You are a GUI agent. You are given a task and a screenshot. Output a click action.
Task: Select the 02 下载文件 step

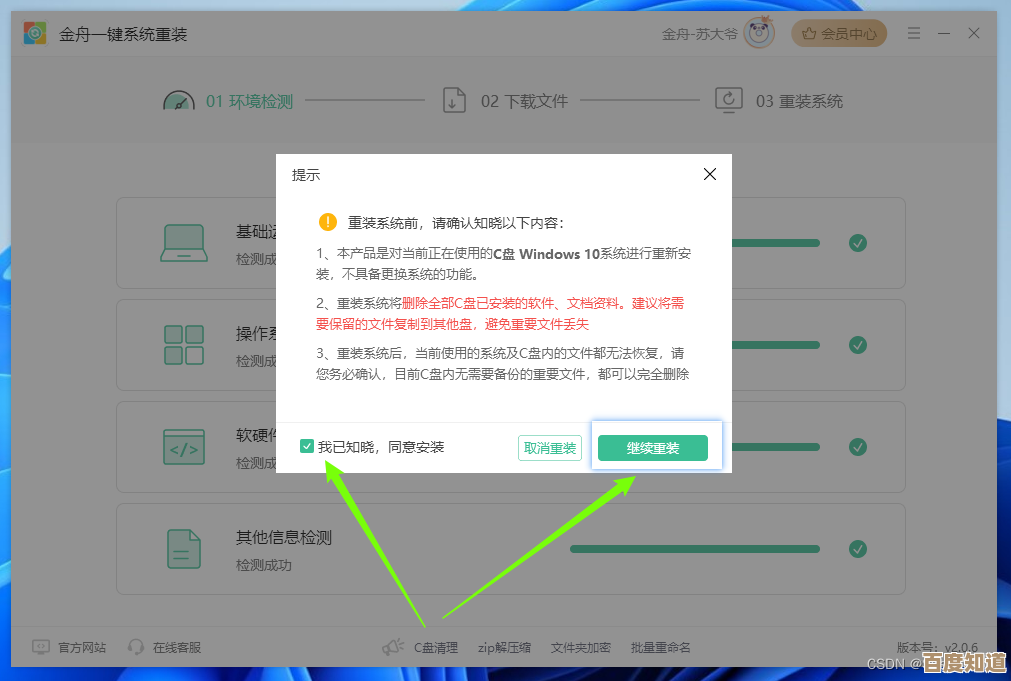tap(527, 100)
